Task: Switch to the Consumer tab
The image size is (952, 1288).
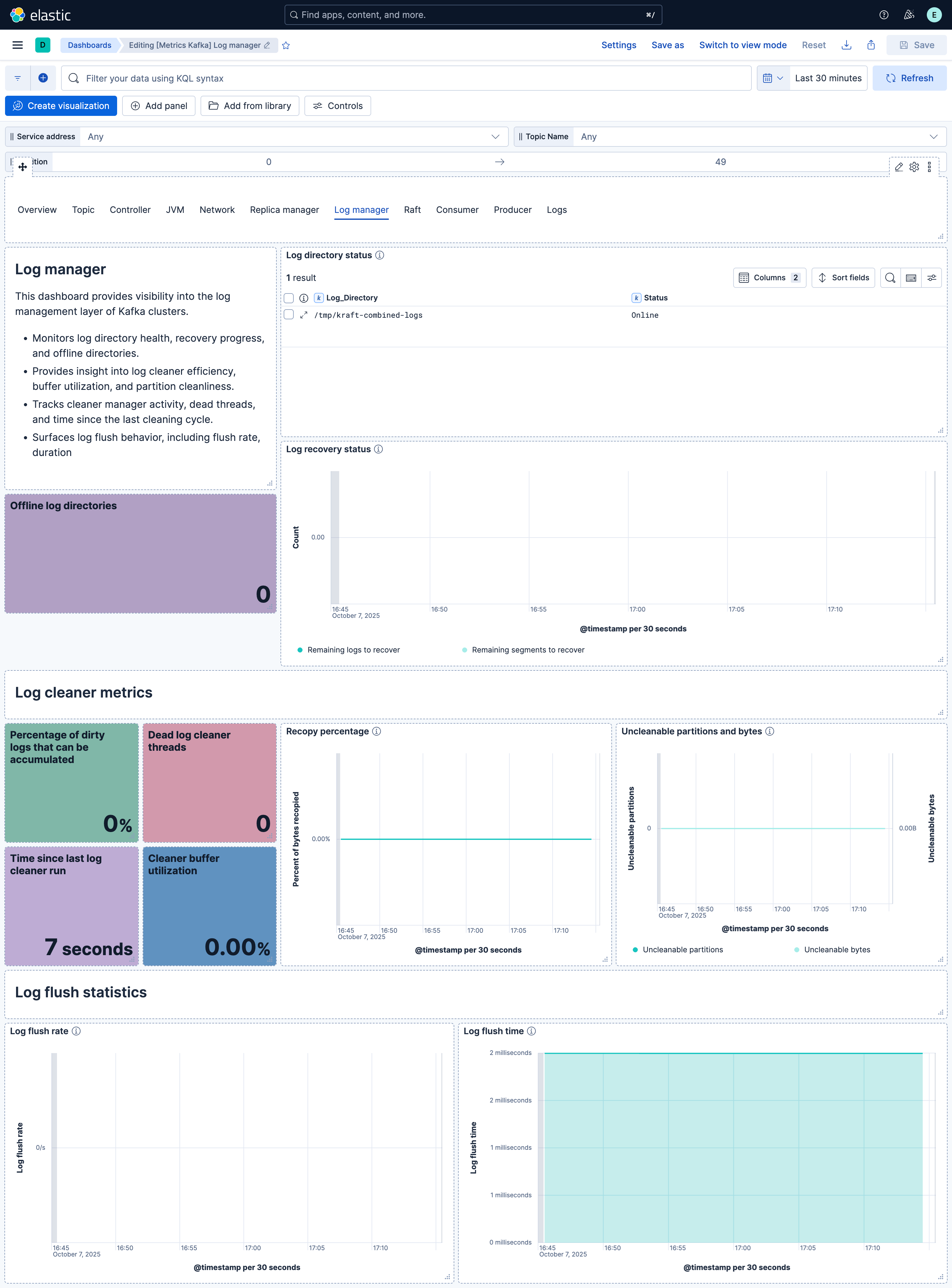Action: [x=457, y=210]
